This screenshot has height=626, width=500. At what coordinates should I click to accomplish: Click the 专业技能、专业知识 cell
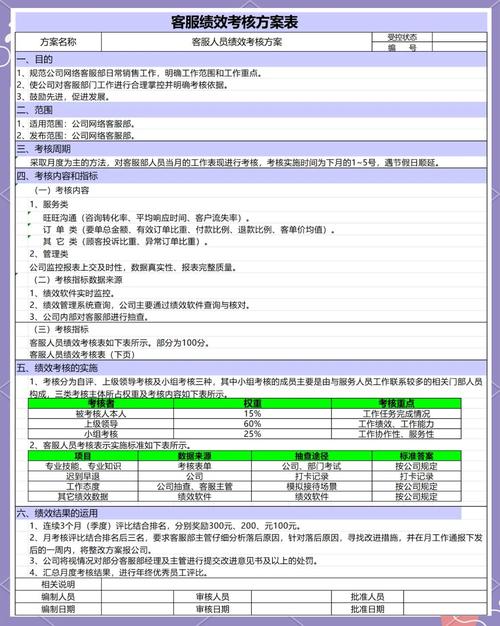[83, 466]
